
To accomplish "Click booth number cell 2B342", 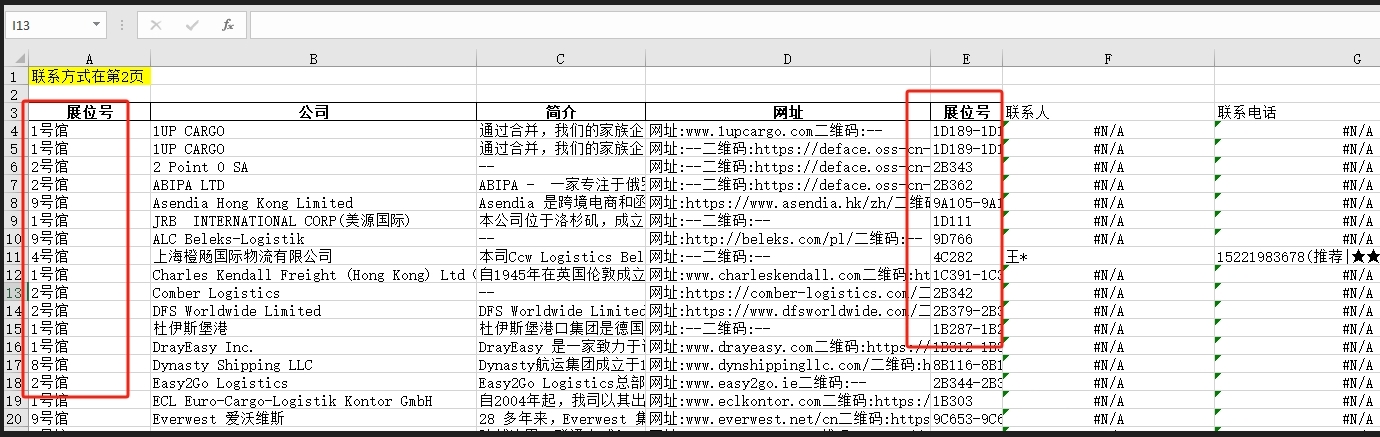I will 966,292.
